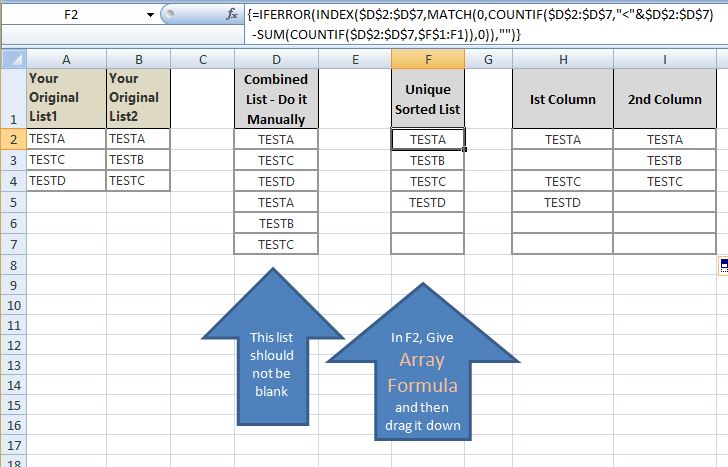Open the Insert Function fx dialog
Viewport: 728px width, 467px height.
pos(232,14)
